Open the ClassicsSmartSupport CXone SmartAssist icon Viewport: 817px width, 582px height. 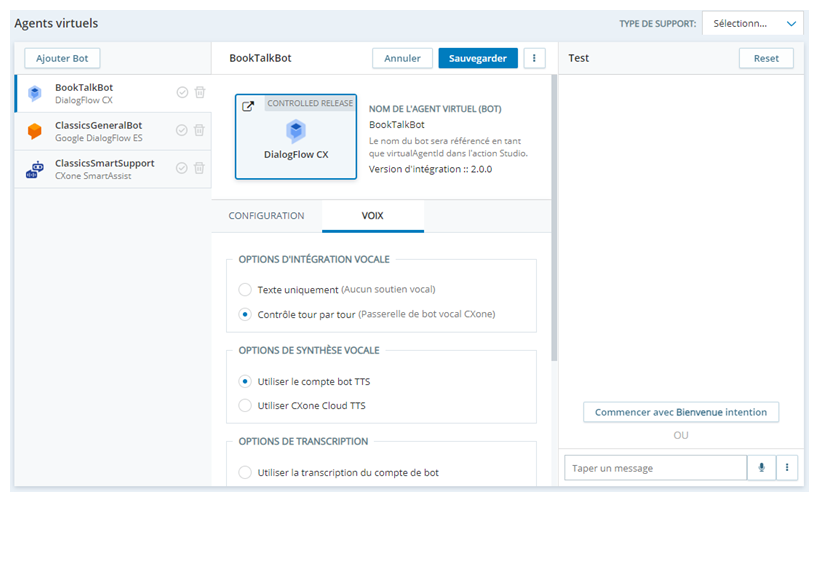click(x=35, y=167)
